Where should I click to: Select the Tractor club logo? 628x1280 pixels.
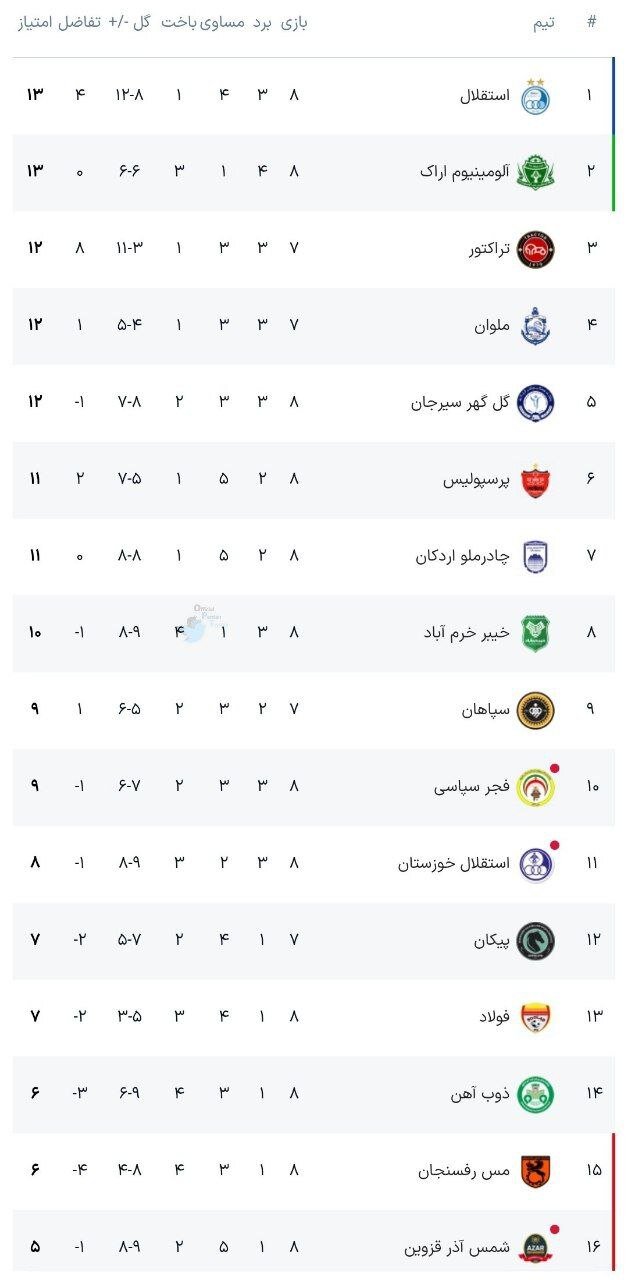(x=536, y=249)
